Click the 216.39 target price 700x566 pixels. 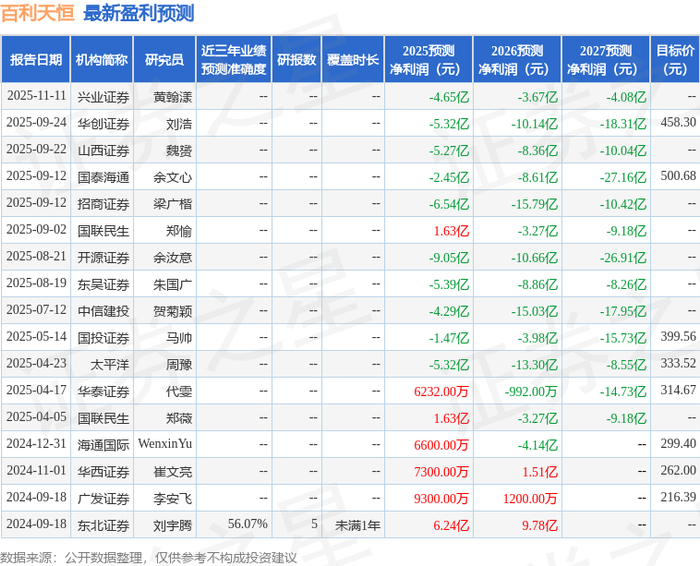[x=678, y=497]
